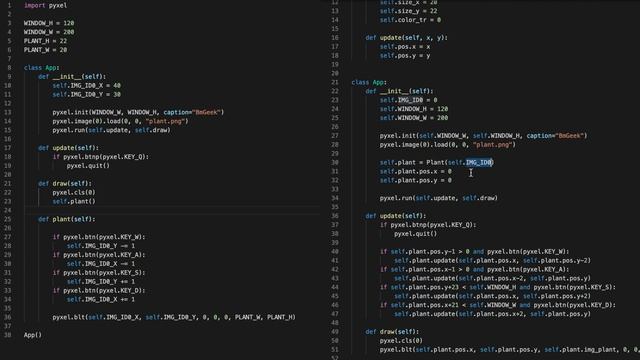The width and height of the screenshot is (640, 360).
Task: Click the 'self.IMG_ID0_Y += 1' statement
Action: click(101, 282)
